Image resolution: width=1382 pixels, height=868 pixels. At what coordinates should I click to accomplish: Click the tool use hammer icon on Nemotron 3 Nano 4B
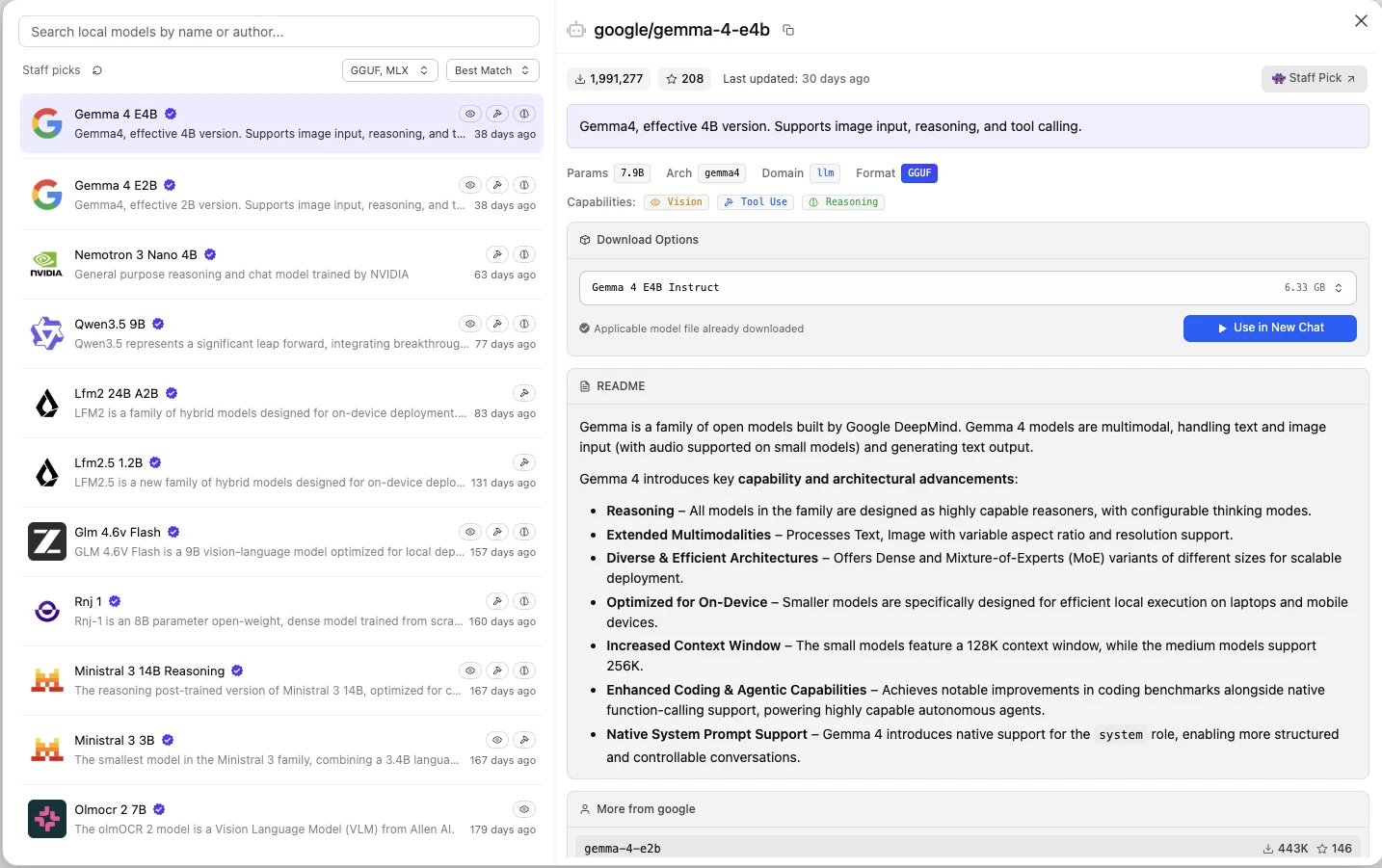497,254
